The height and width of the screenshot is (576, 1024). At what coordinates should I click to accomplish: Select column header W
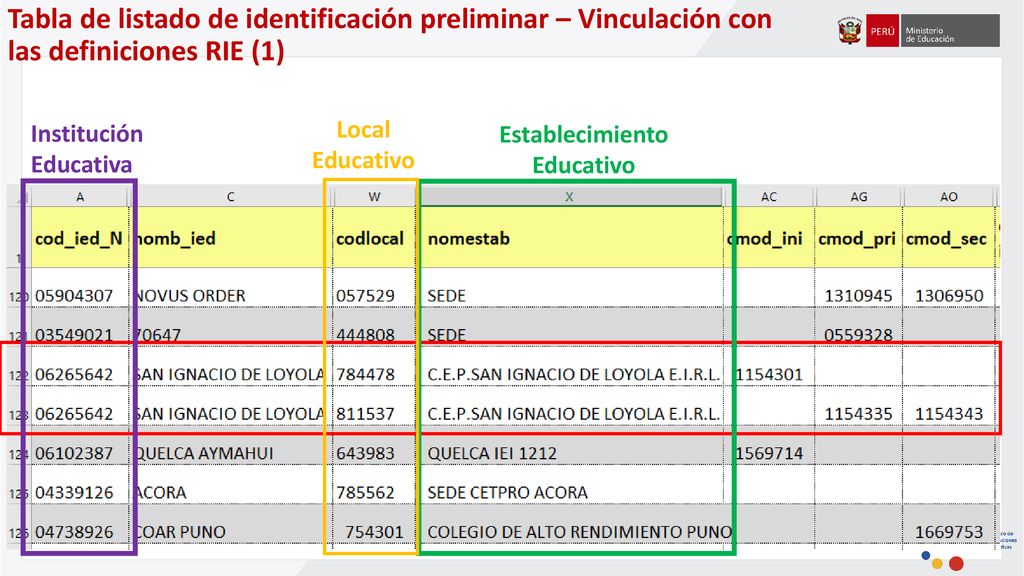click(x=374, y=197)
